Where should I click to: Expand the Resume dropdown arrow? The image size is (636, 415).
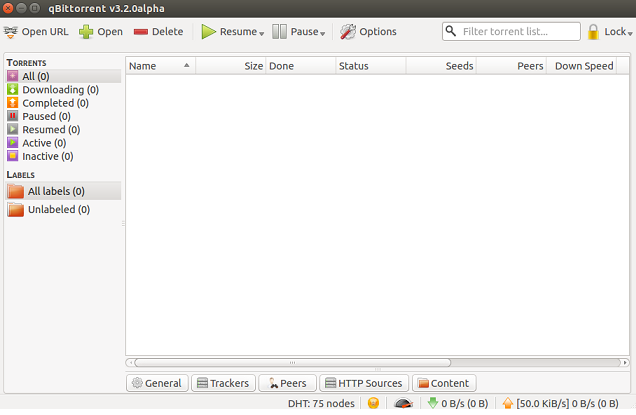(x=262, y=34)
